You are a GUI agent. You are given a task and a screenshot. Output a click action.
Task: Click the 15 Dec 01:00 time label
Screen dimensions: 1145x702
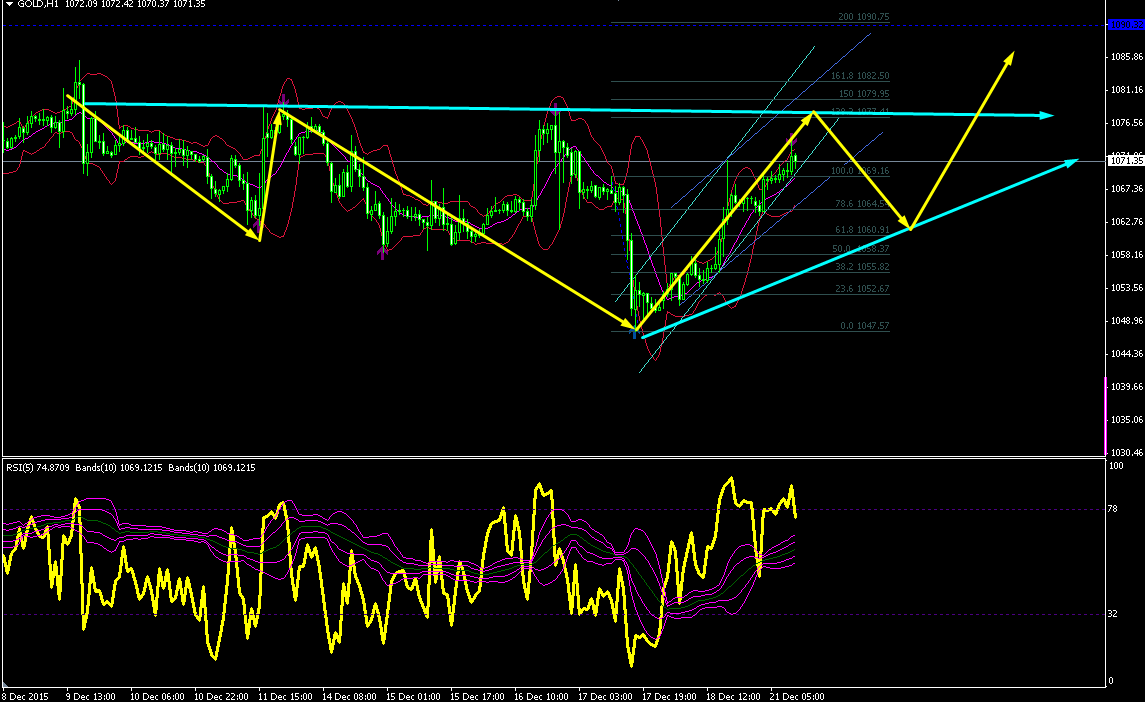[x=413, y=697]
